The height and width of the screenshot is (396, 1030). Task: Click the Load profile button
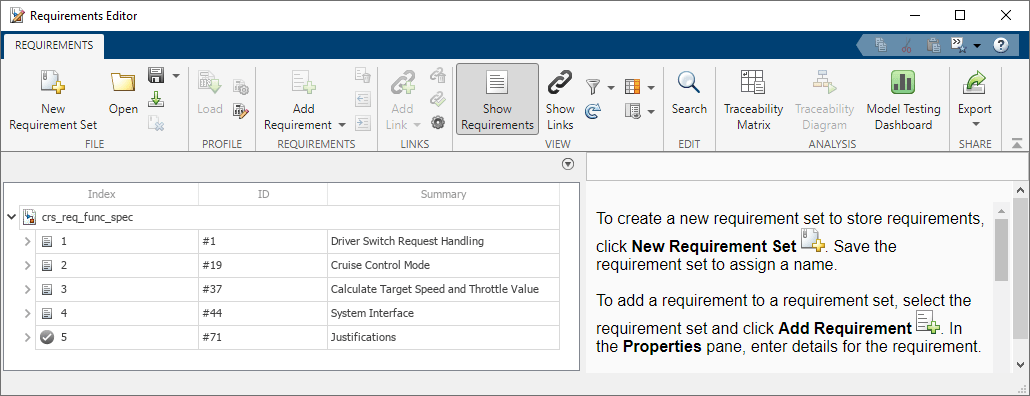[210, 93]
